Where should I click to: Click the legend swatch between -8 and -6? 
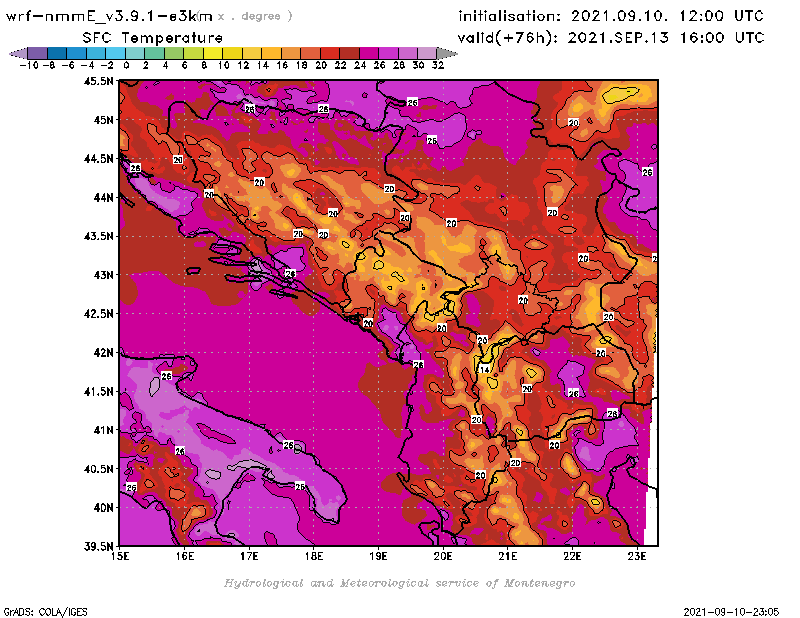coord(57,53)
